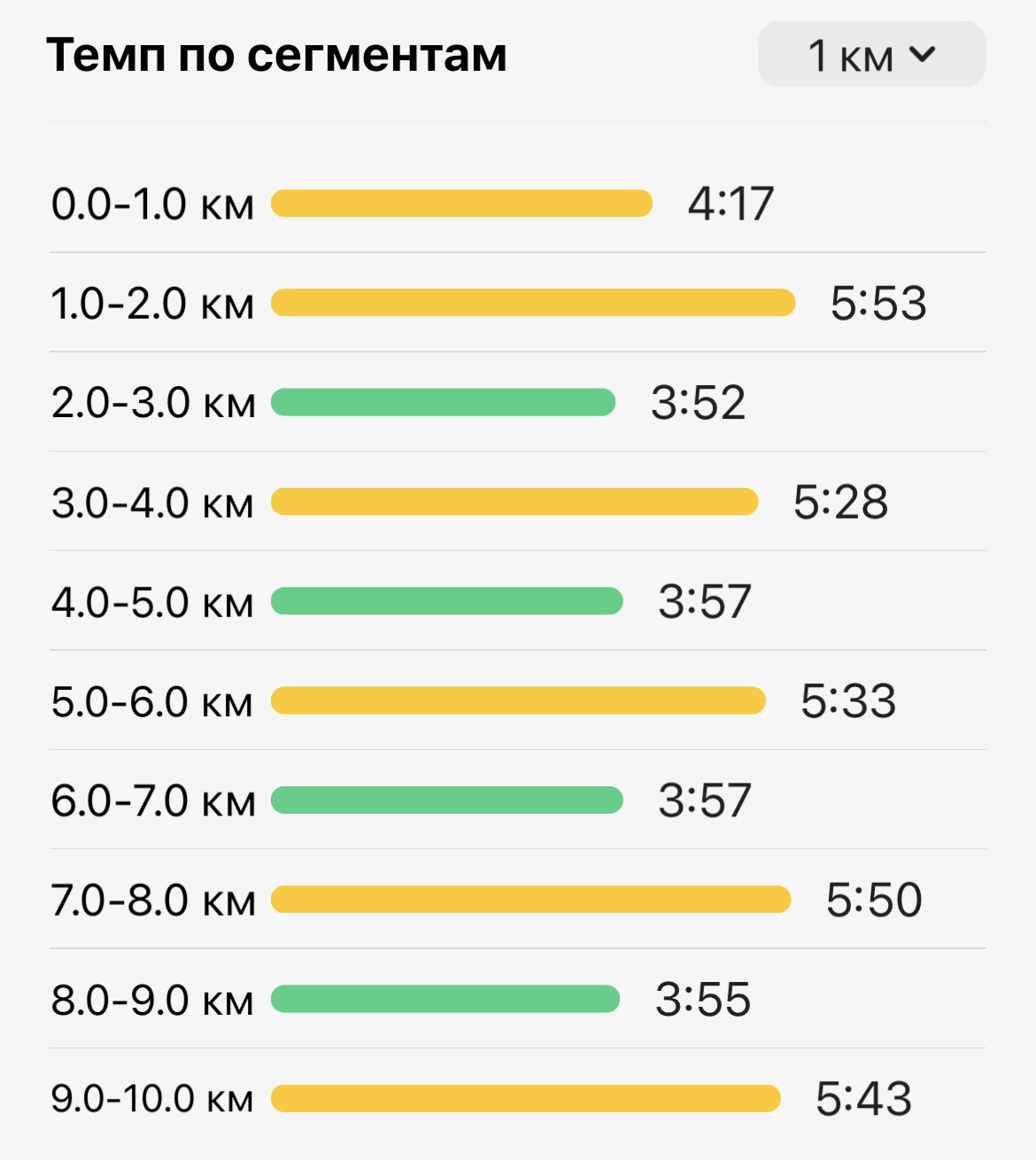Click the 3:57 pace of 4.0-5.0 км
Screen dimensions: 1036x1160
705,602
